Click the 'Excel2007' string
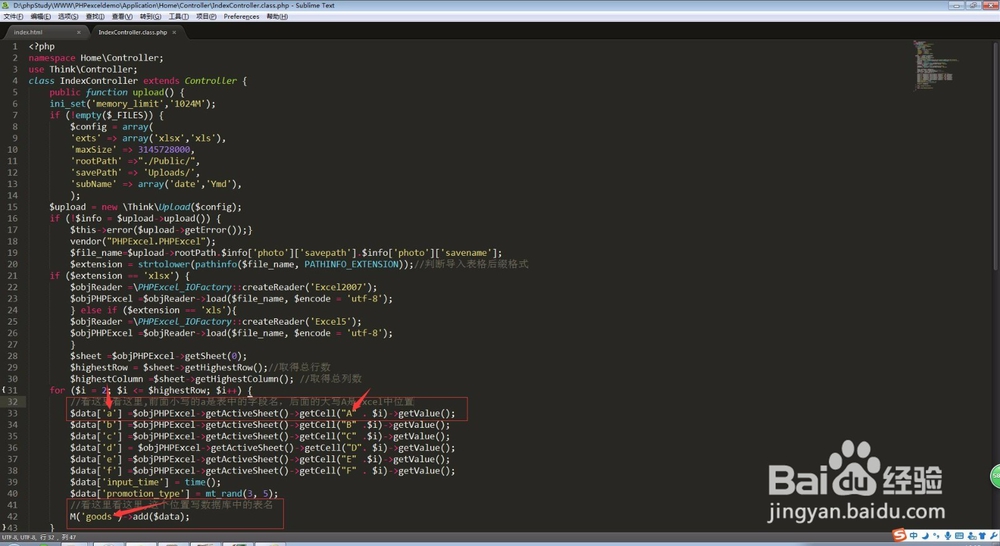This screenshot has height=546, width=1000. pos(338,287)
